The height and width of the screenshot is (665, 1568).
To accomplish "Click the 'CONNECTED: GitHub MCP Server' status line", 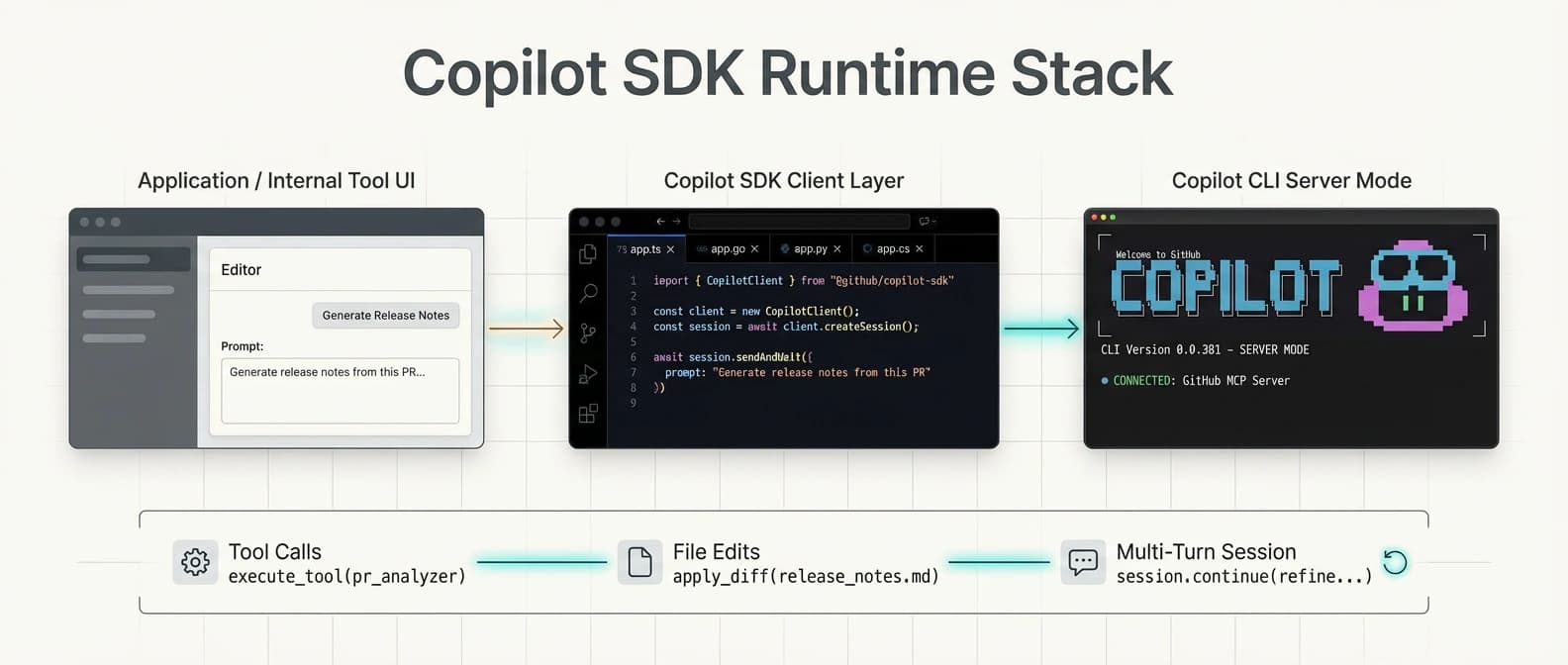I will point(1196,380).
